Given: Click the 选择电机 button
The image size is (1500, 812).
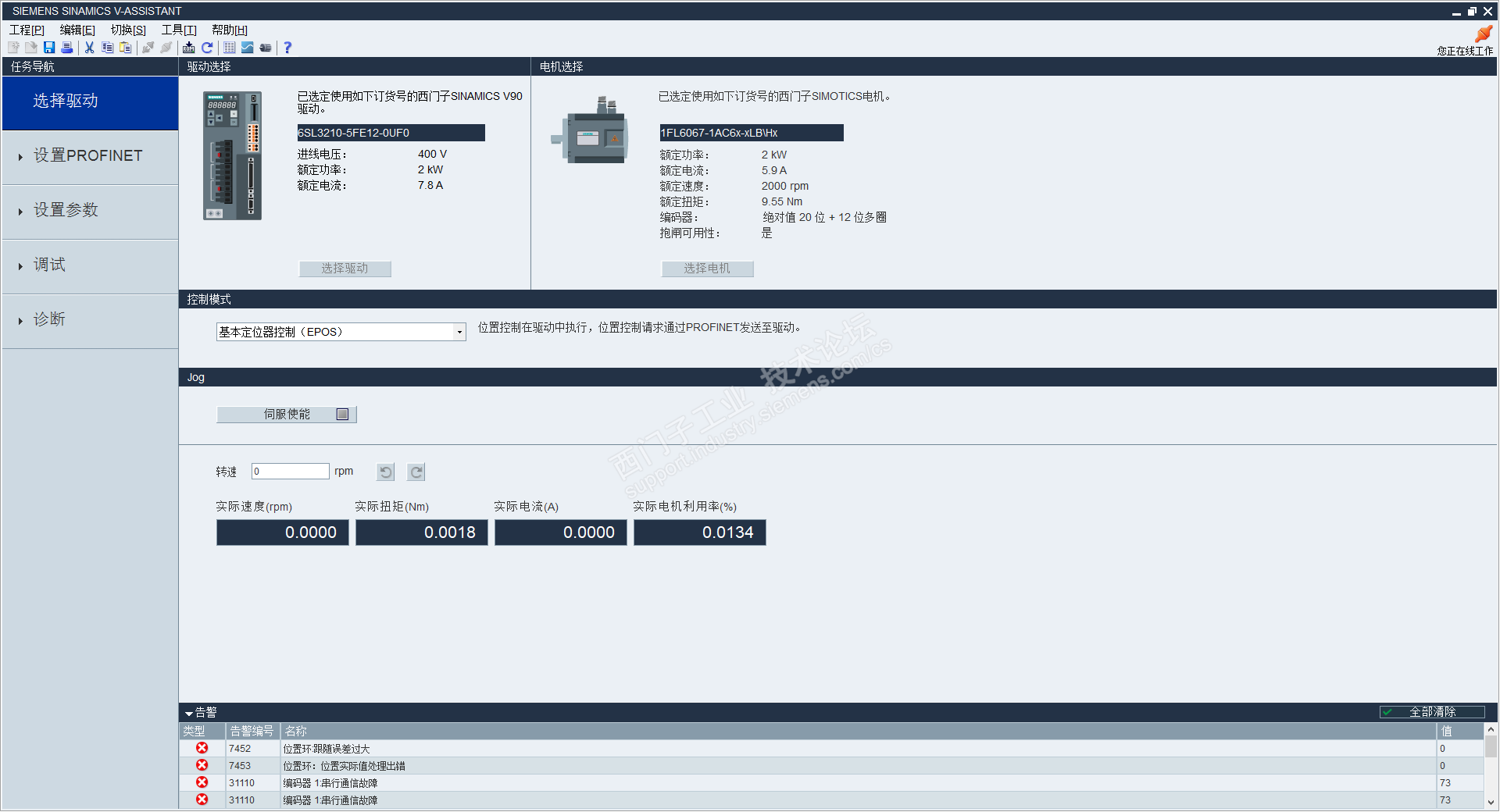Looking at the screenshot, I should tap(708, 269).
